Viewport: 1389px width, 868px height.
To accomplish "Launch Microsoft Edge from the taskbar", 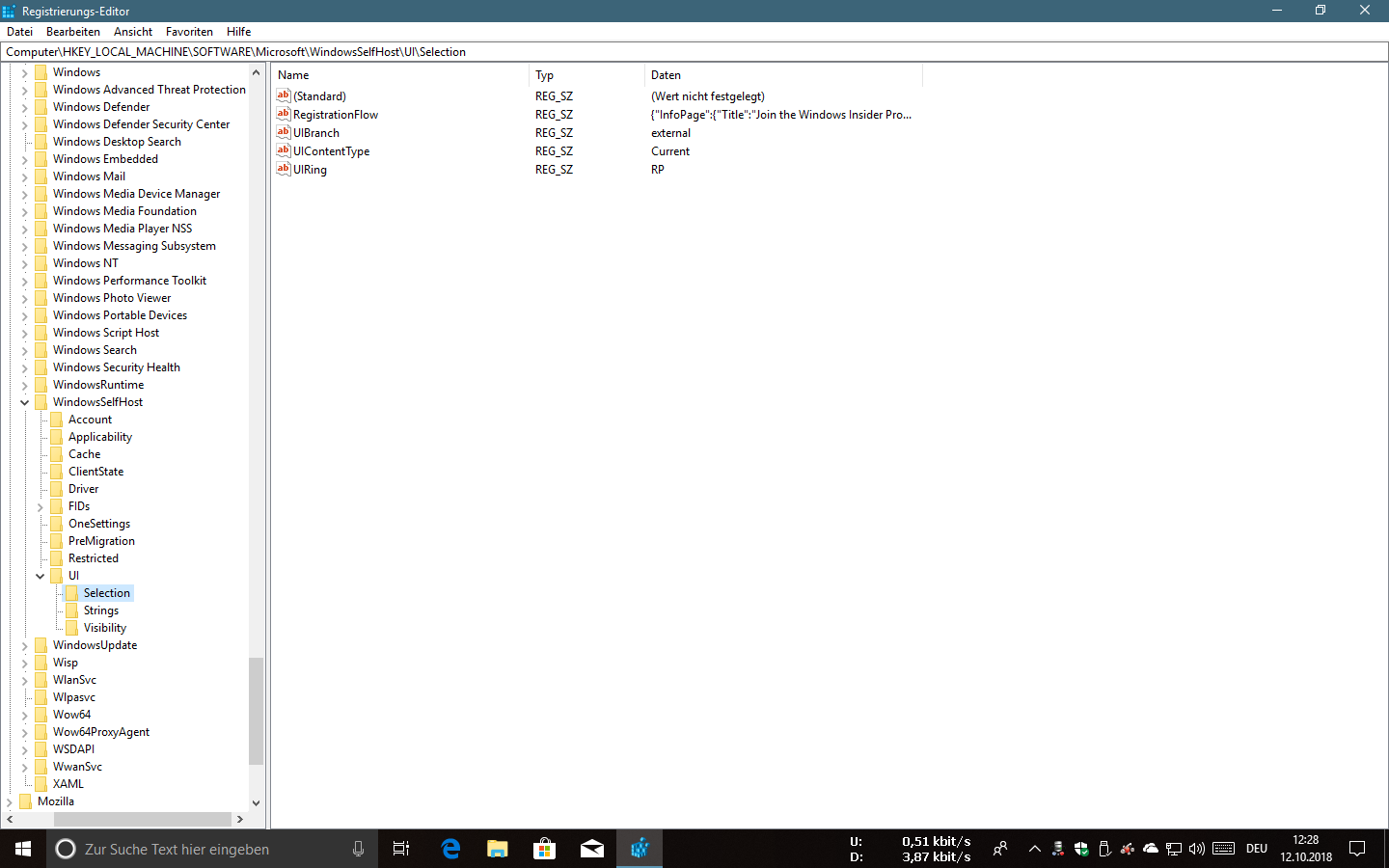I will pos(450,849).
